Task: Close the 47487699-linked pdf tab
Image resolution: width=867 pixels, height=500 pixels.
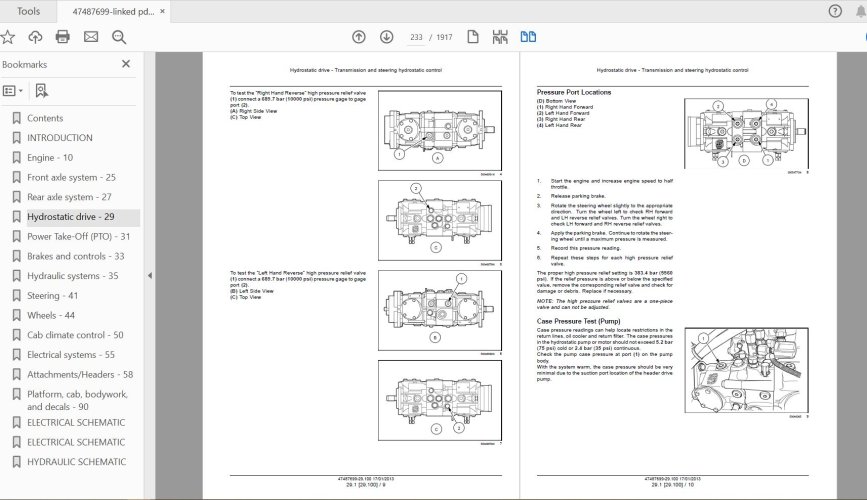Action: (163, 11)
